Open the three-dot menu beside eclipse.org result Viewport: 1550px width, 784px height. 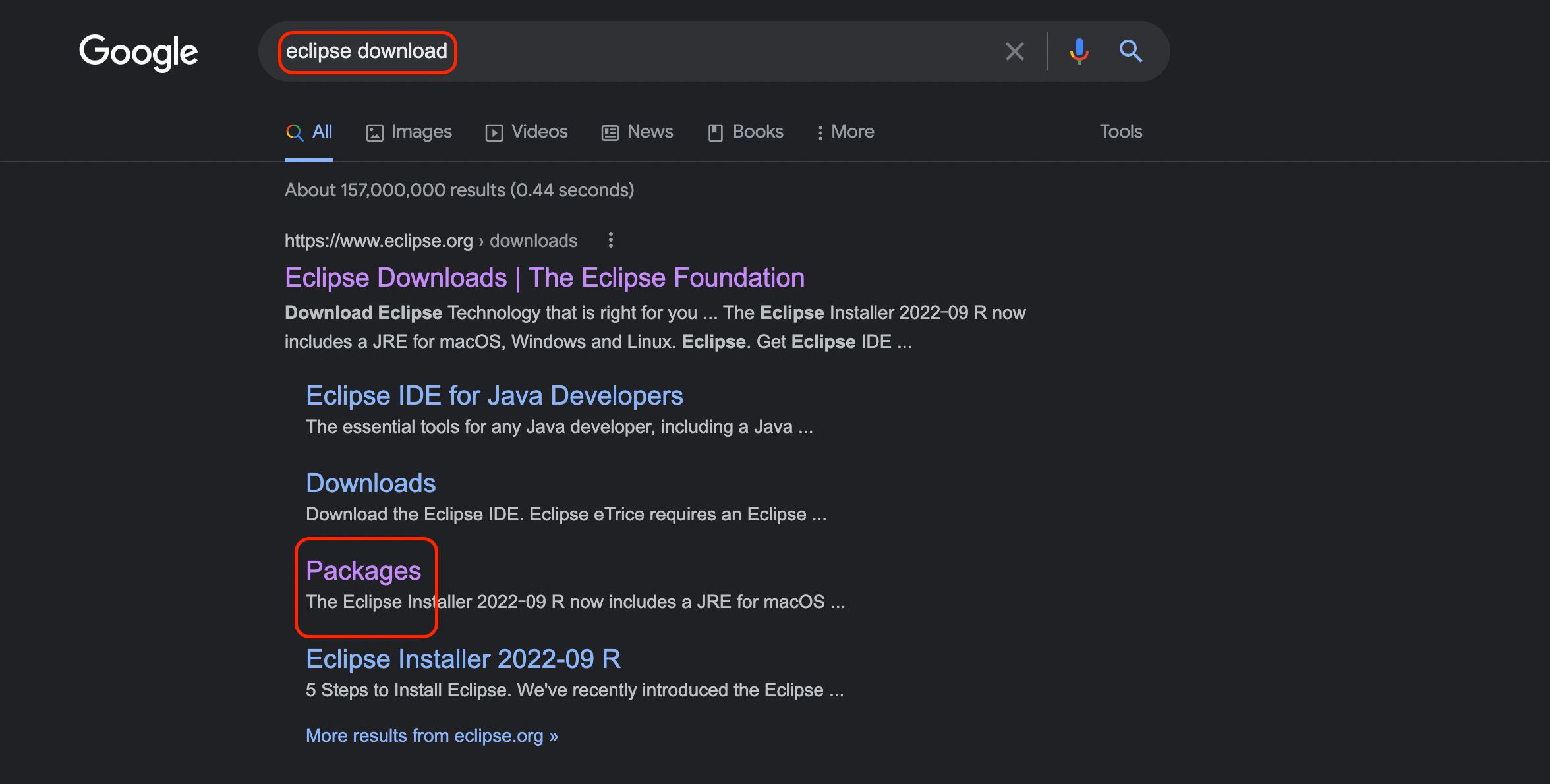tap(611, 240)
